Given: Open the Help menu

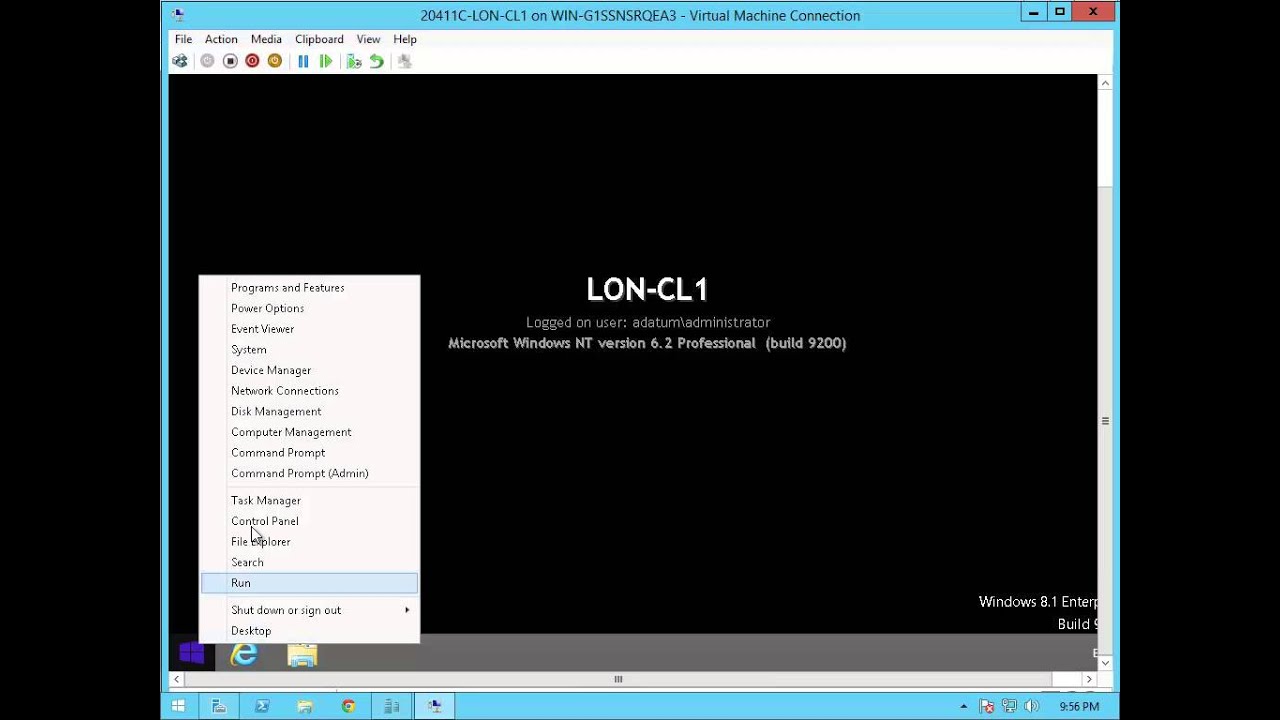Looking at the screenshot, I should [405, 39].
